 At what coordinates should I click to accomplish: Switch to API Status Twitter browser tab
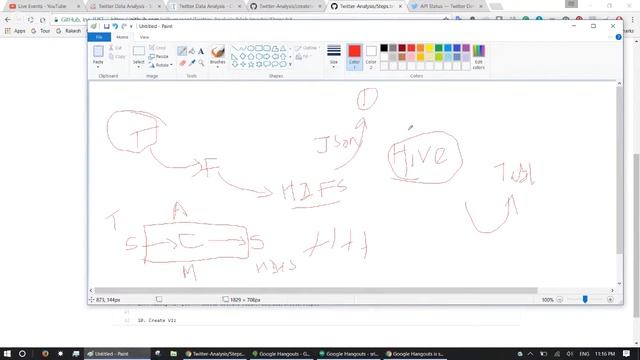447,6
